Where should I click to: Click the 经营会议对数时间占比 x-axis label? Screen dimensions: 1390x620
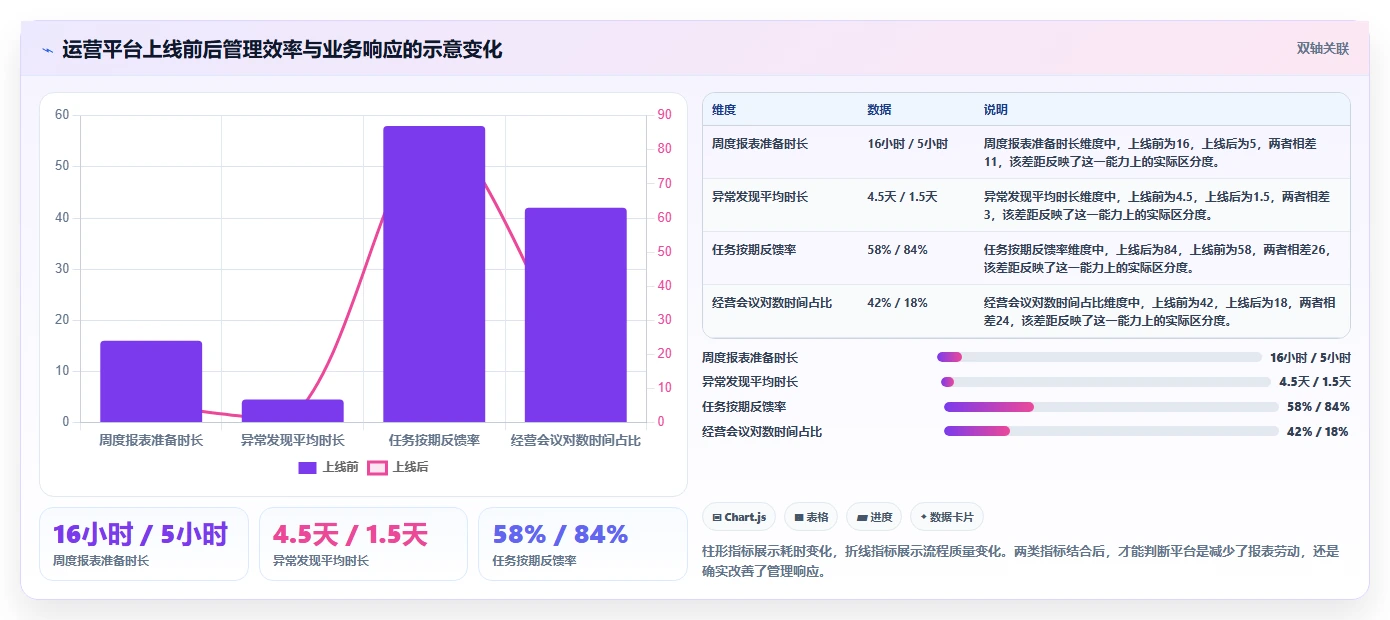(x=576, y=440)
